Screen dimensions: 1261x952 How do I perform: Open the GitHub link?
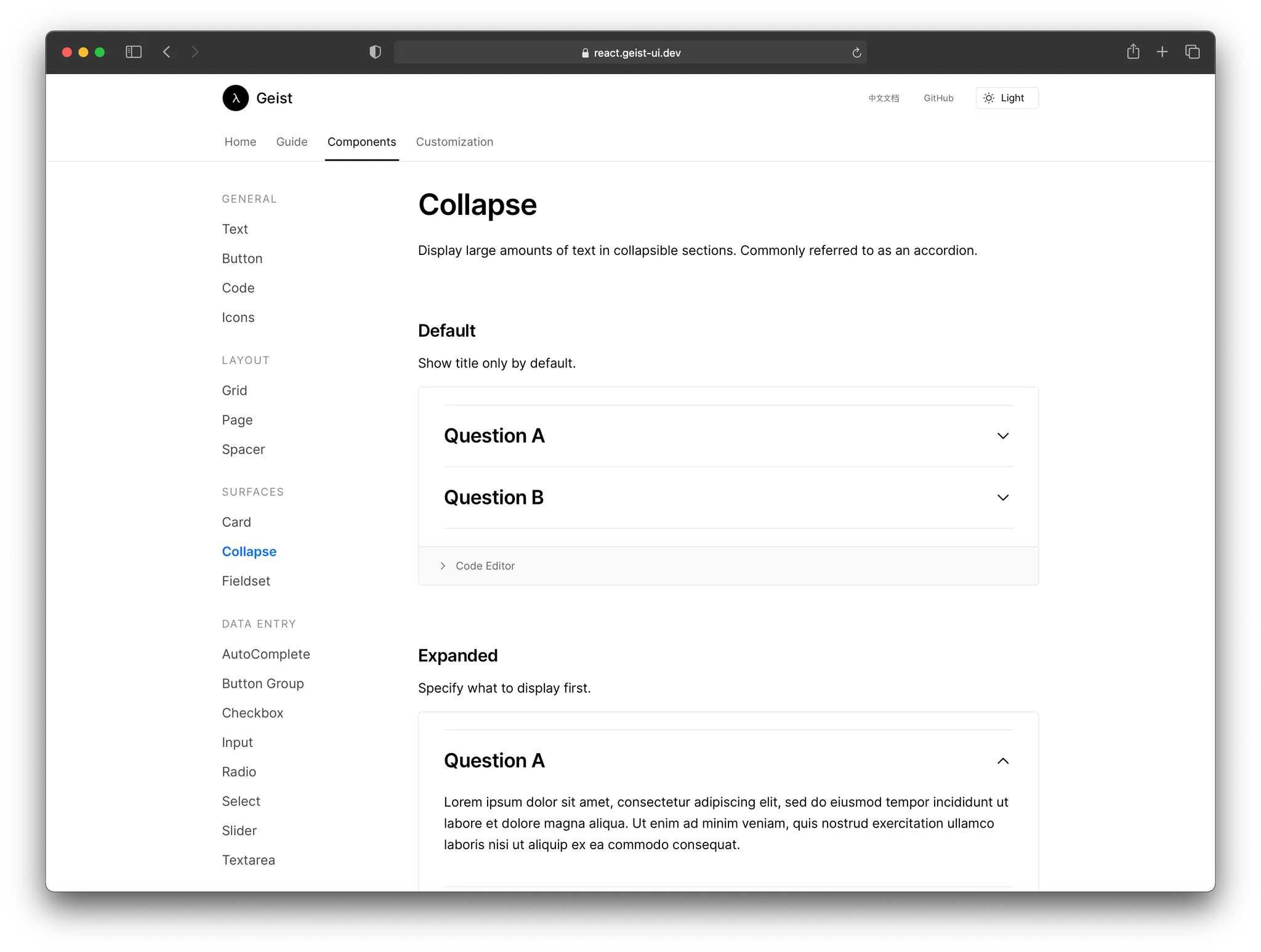click(x=938, y=98)
